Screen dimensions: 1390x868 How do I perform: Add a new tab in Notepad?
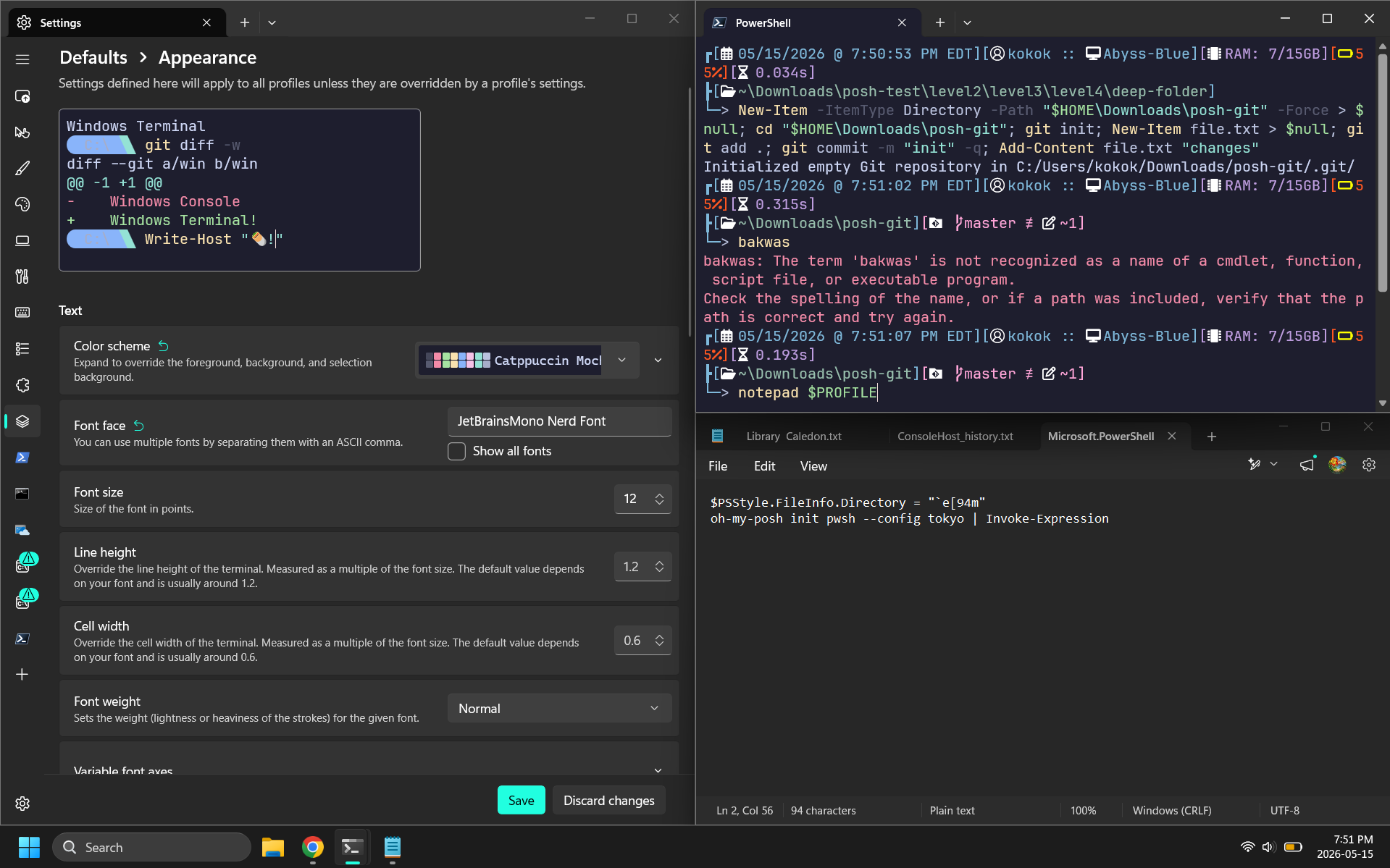point(1212,437)
